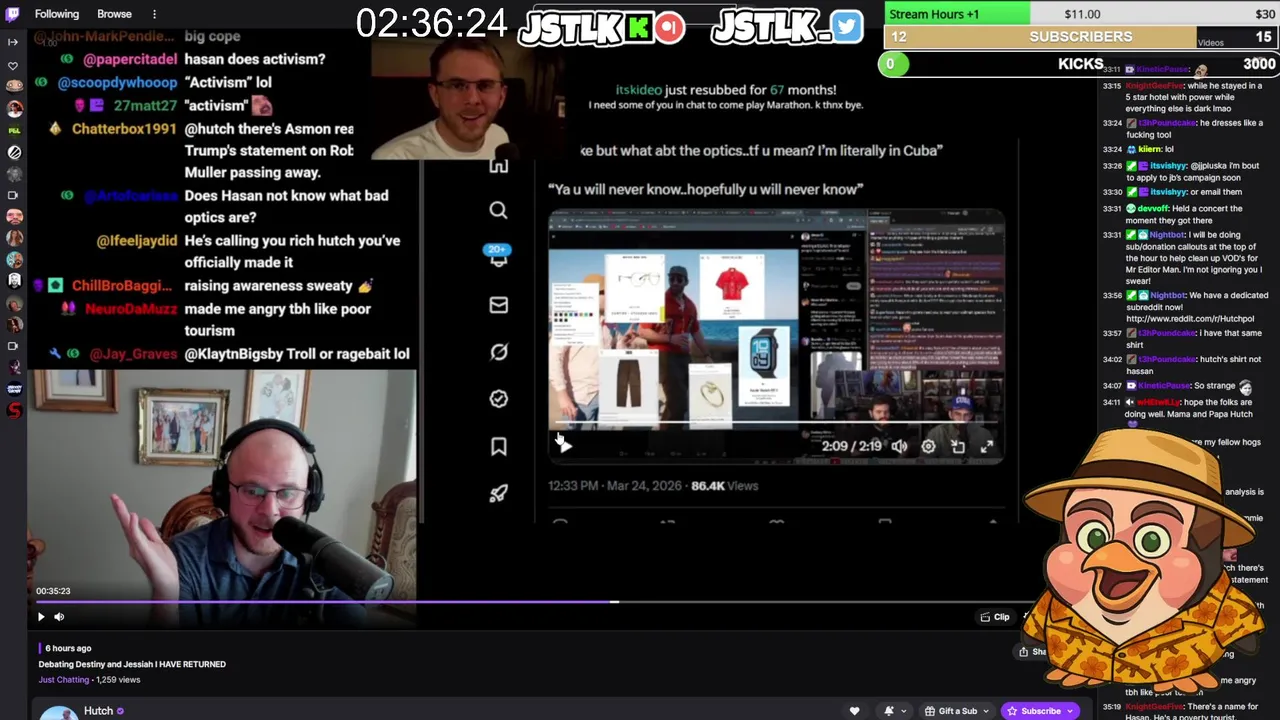The width and height of the screenshot is (1280, 720).
Task: Click the heart Followed Channels sidebar icon
Action: [14, 66]
